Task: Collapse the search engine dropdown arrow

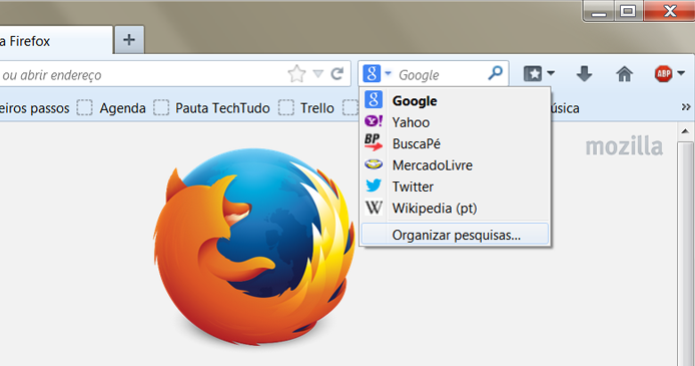Action: click(x=388, y=73)
